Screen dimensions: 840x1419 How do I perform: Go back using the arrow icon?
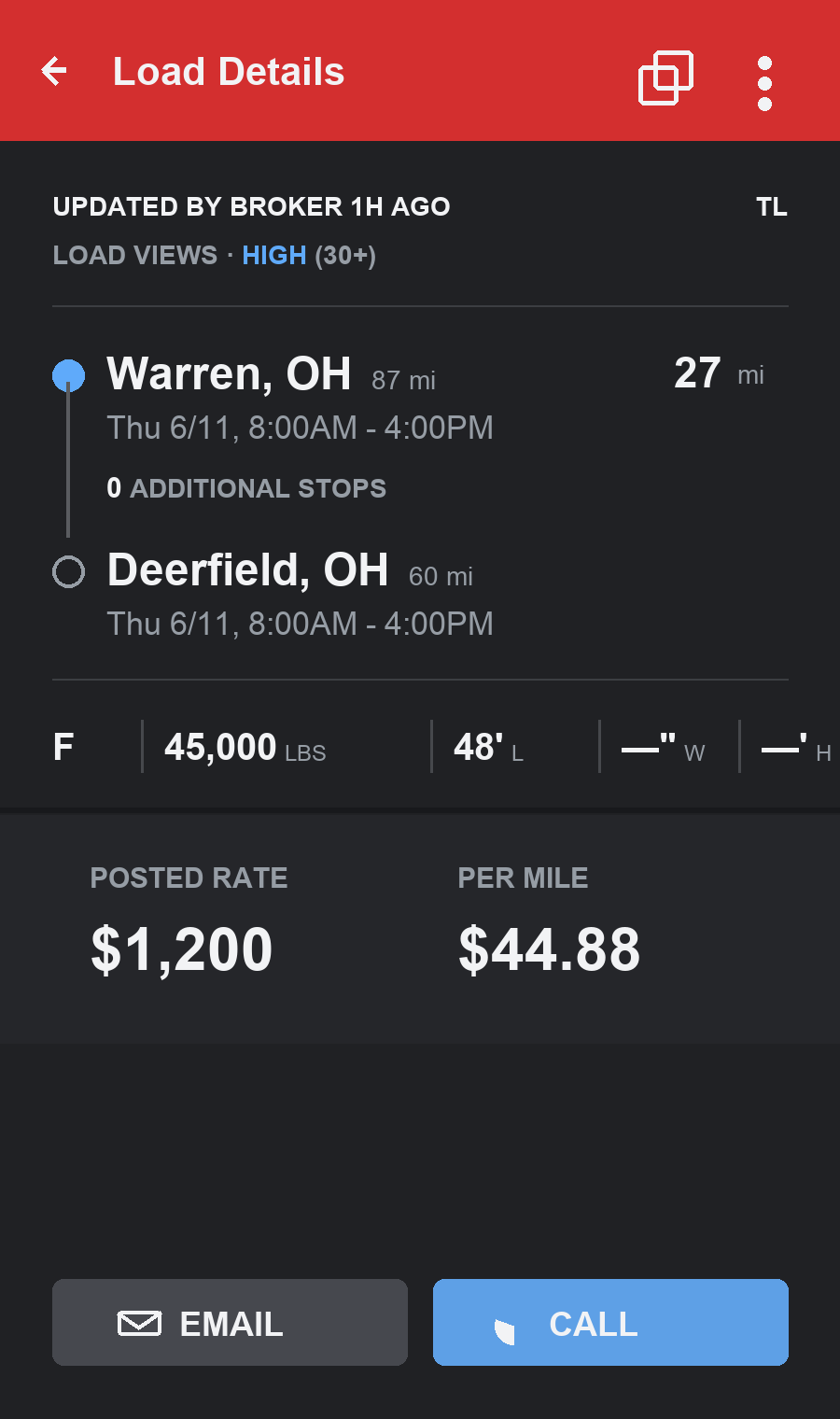(55, 71)
